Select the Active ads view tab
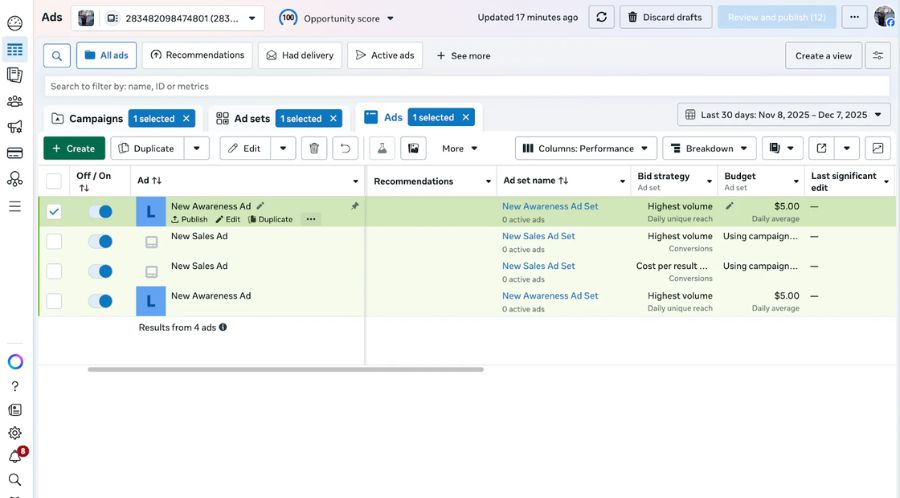900x498 pixels. coord(385,56)
